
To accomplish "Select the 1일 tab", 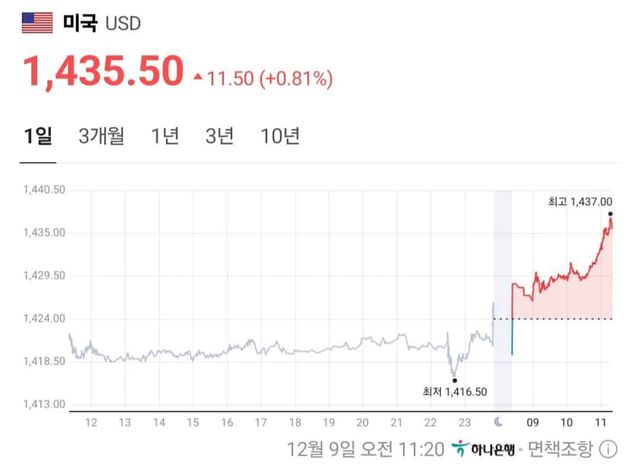I will [x=38, y=137].
